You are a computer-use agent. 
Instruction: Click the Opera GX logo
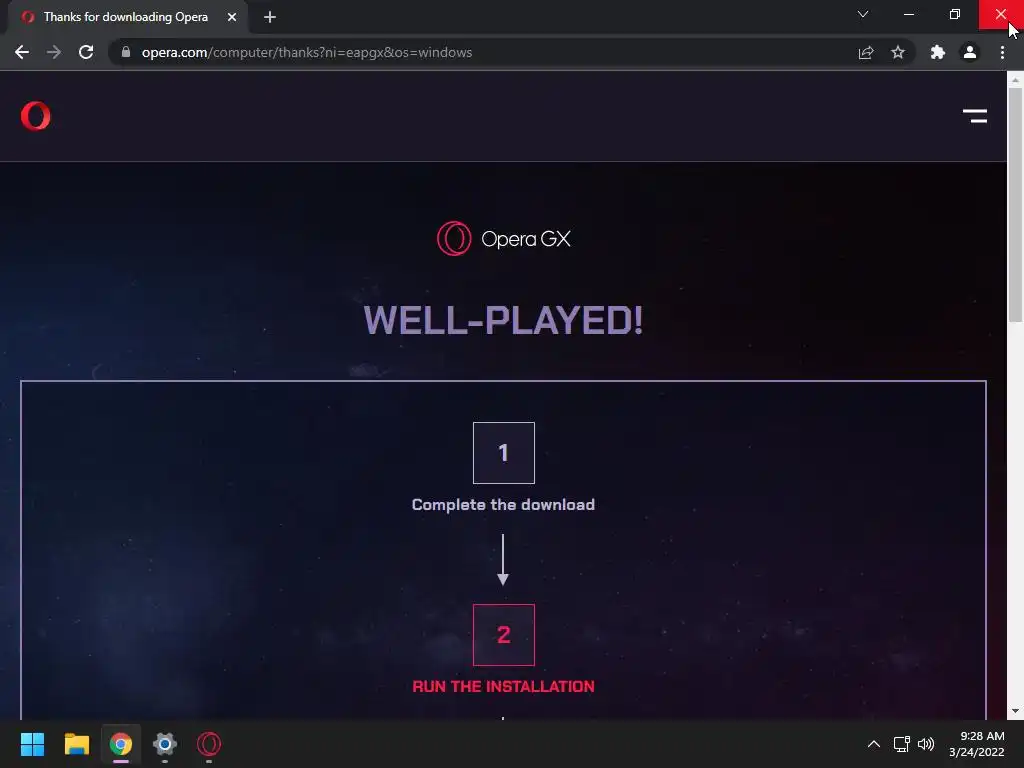click(x=504, y=238)
